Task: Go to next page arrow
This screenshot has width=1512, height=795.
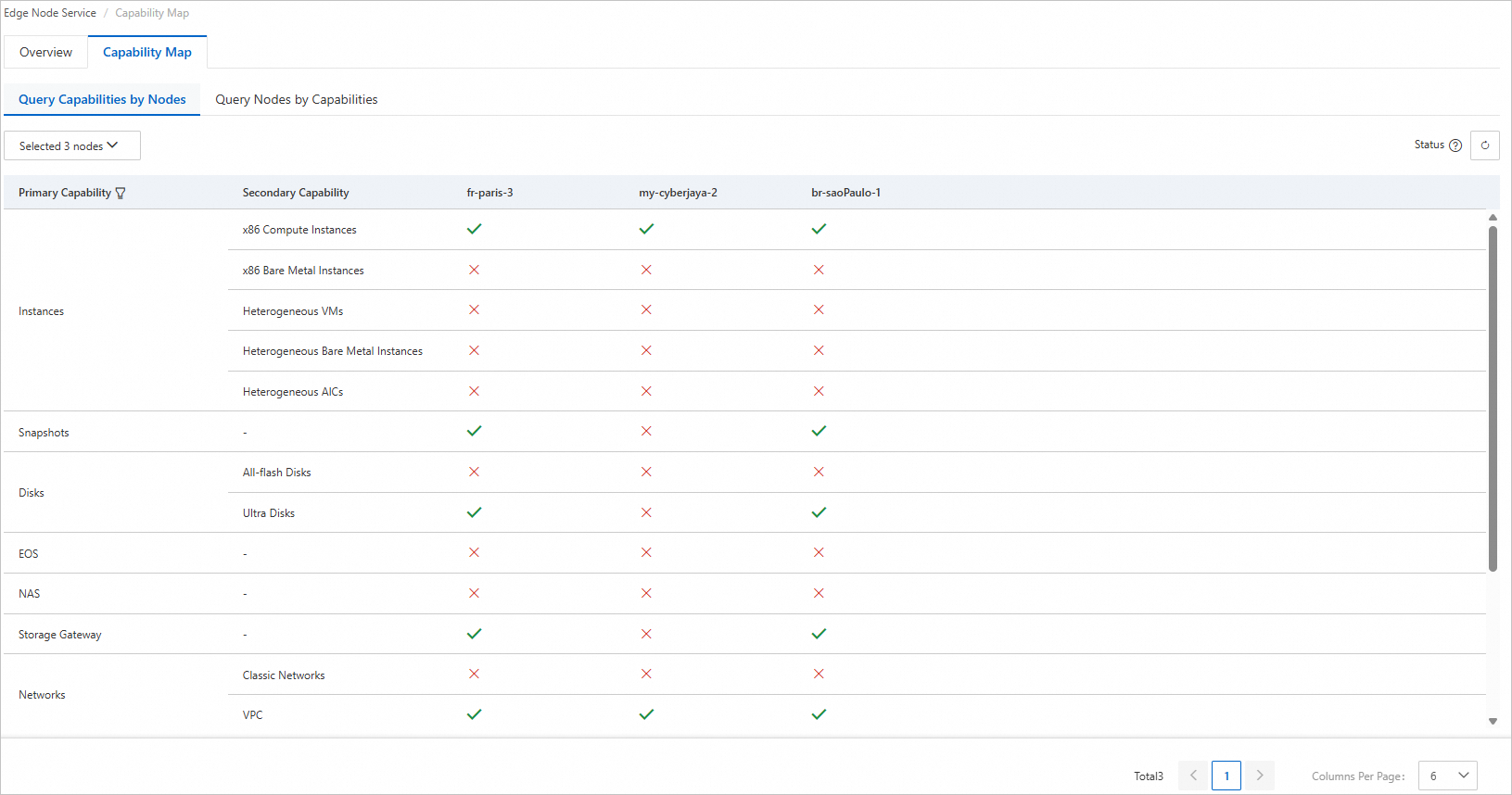Action: tap(1259, 776)
